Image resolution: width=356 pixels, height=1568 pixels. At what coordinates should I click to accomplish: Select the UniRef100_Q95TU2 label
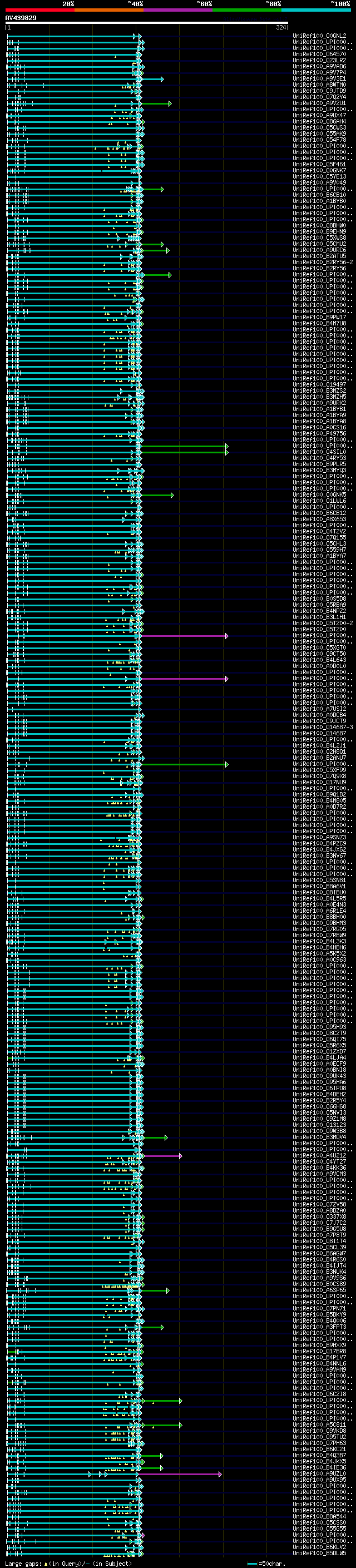tap(319, 1437)
